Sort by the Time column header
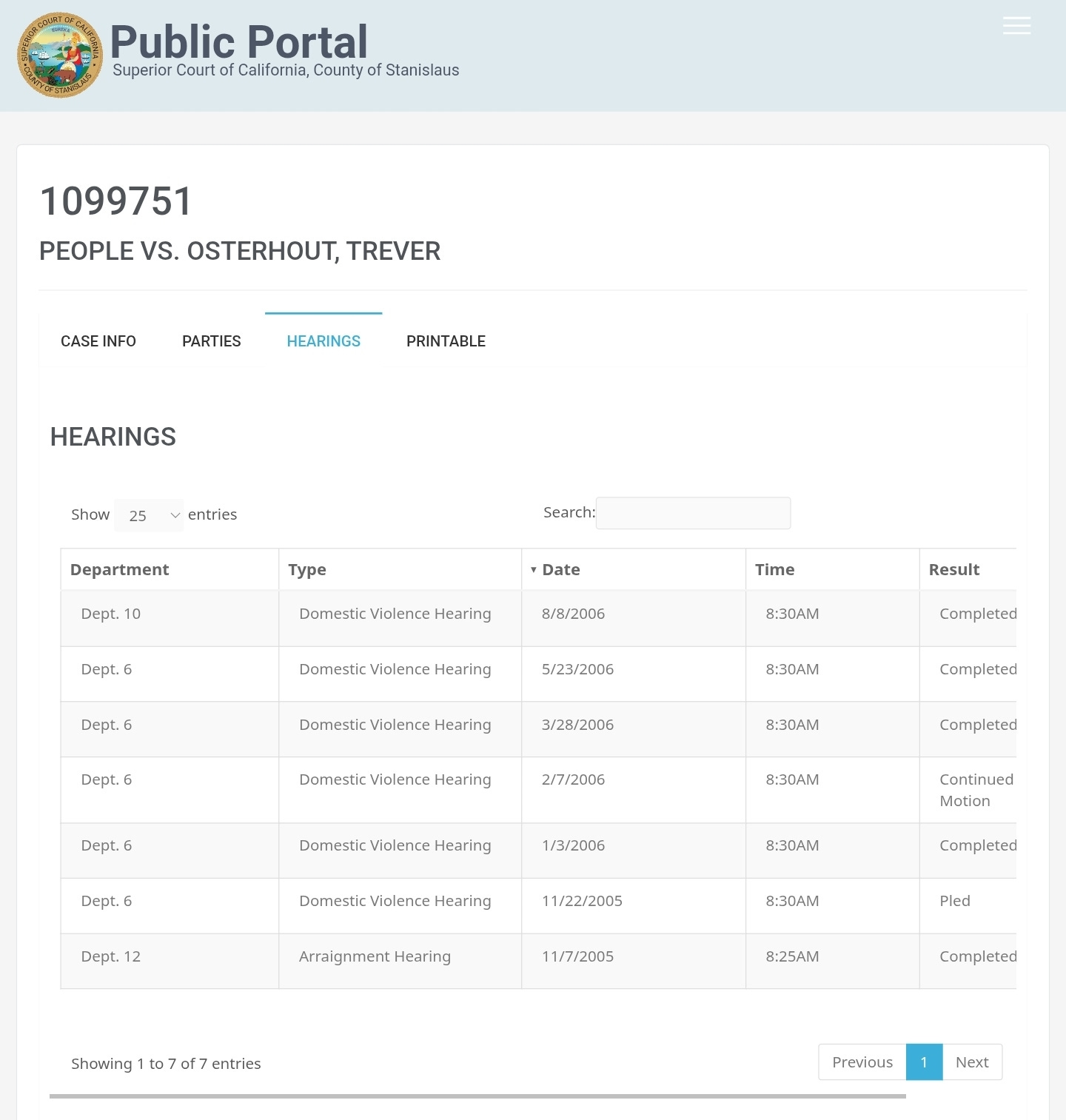Viewport: 1066px width, 1120px height. point(833,569)
